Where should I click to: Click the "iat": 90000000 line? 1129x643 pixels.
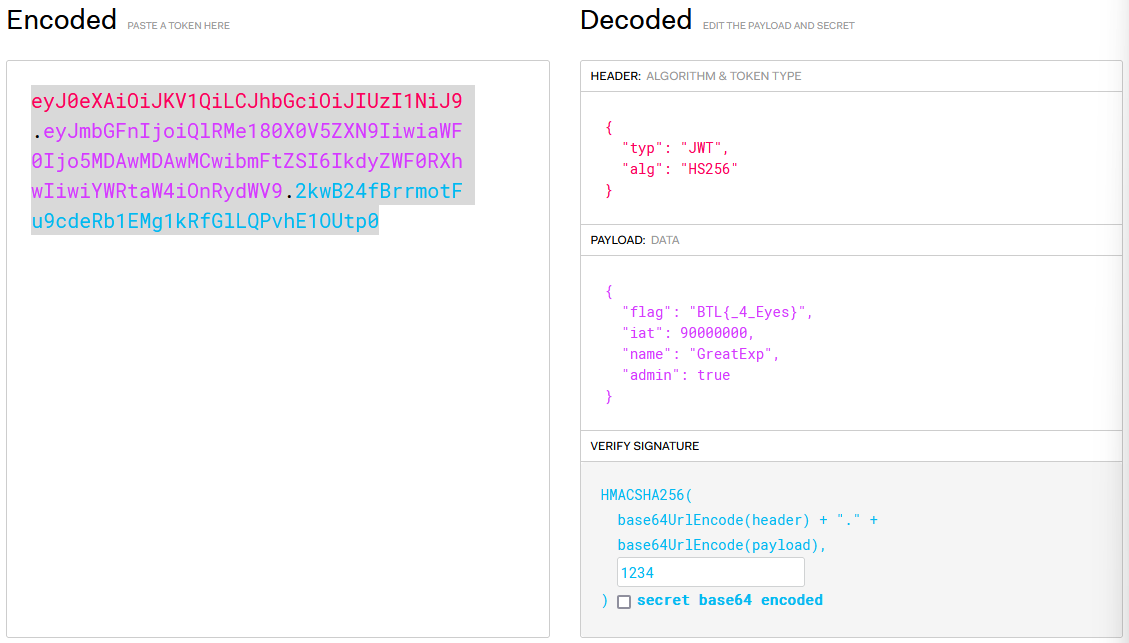[x=688, y=333]
